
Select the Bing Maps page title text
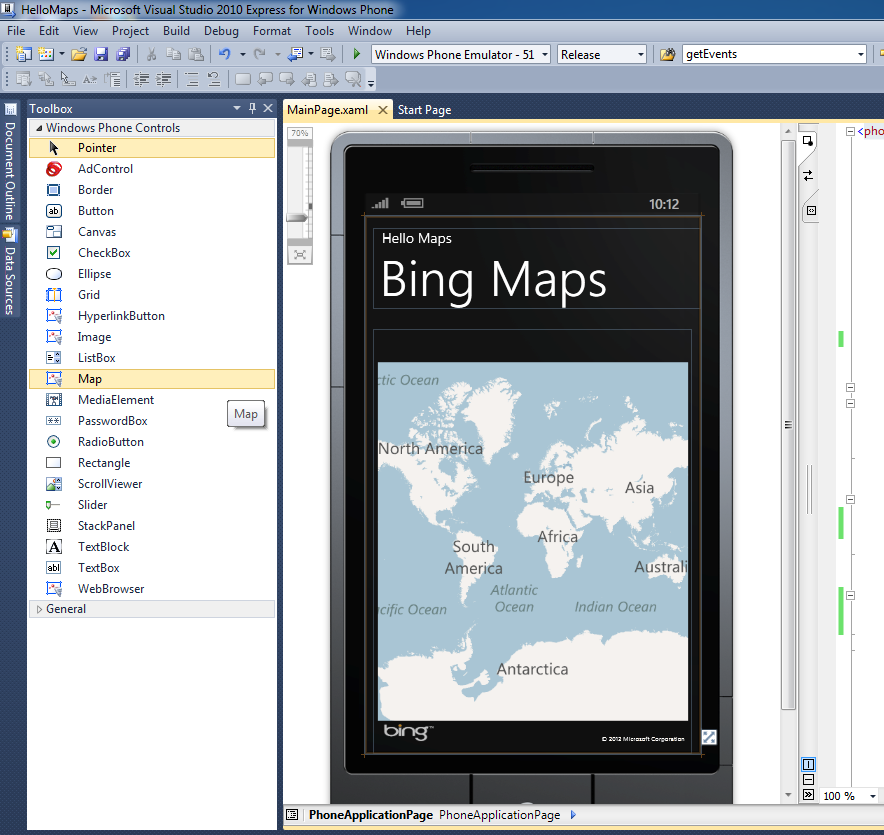pyautogui.click(x=493, y=280)
